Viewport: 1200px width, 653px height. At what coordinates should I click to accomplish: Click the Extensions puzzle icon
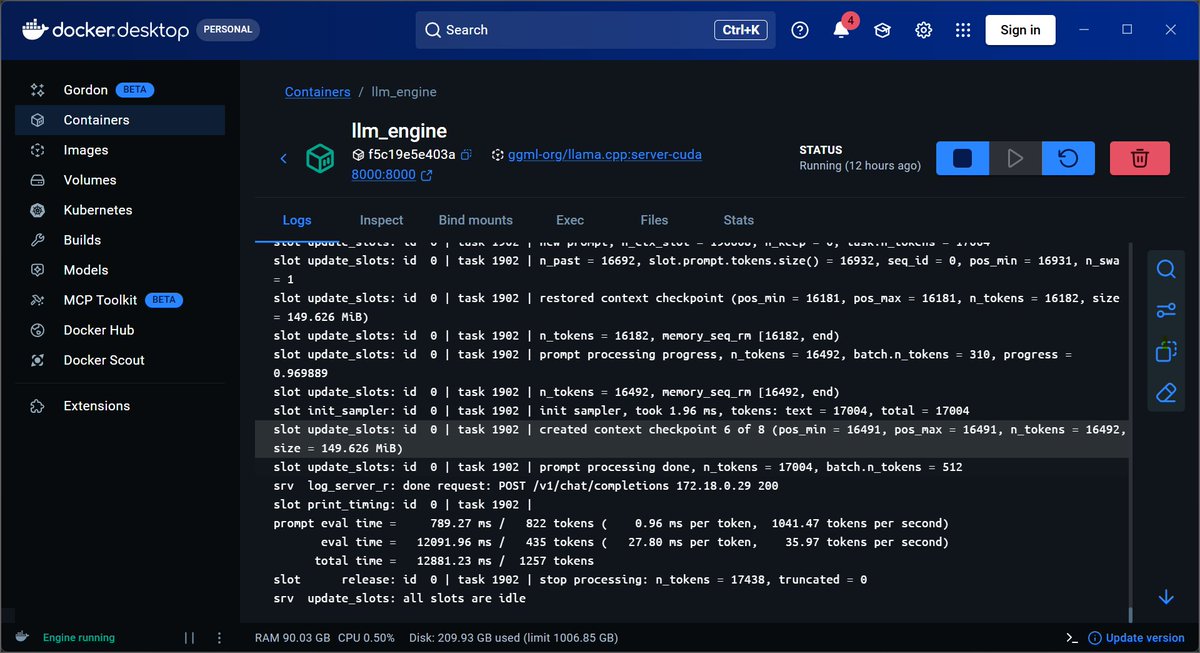coord(38,406)
